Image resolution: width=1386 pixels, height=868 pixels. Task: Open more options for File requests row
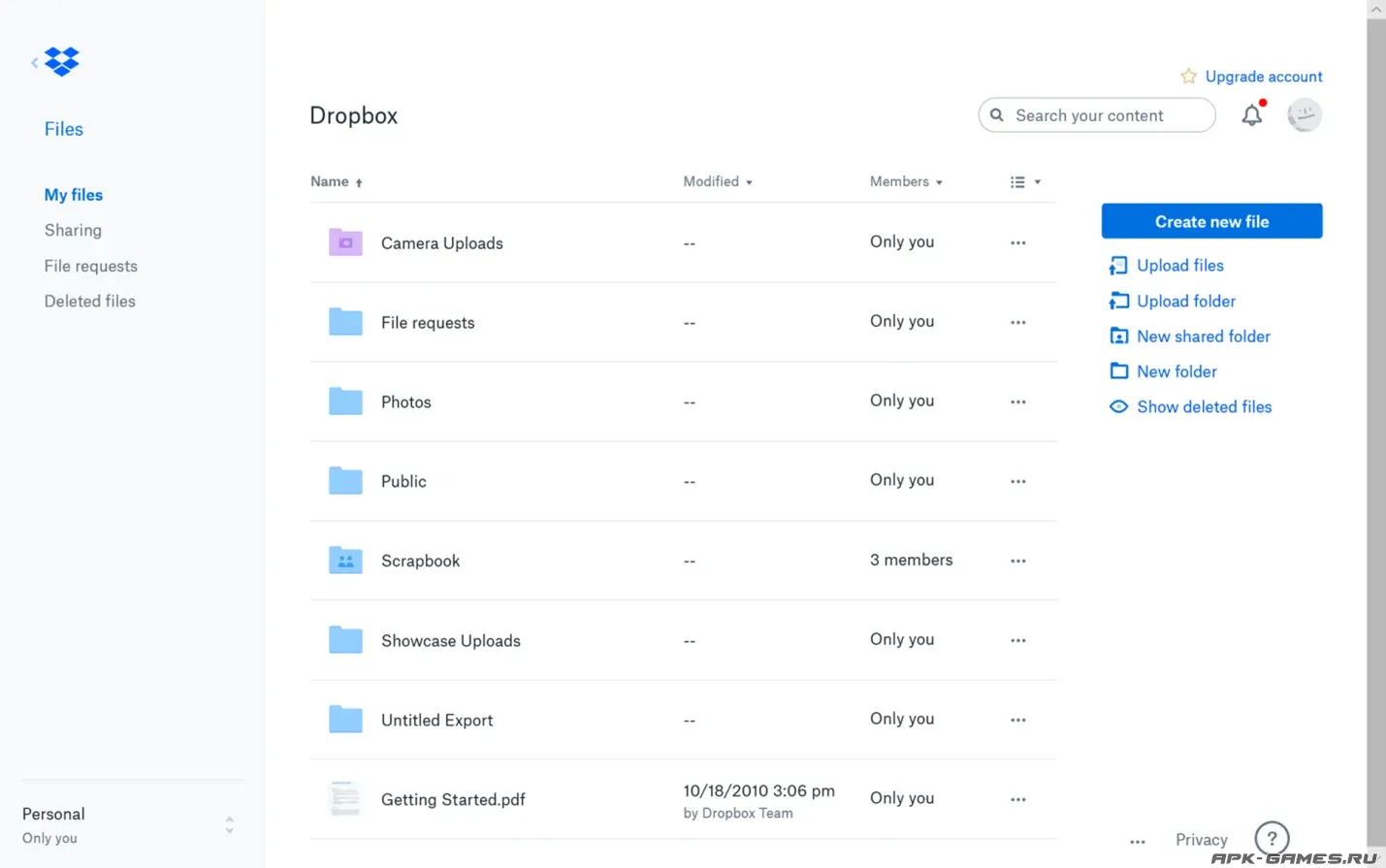point(1017,322)
